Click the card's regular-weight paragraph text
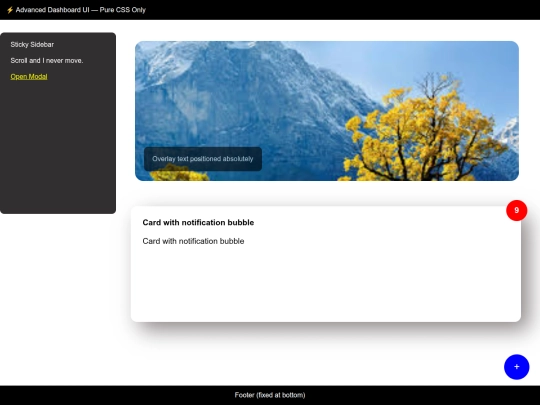 tap(193, 241)
